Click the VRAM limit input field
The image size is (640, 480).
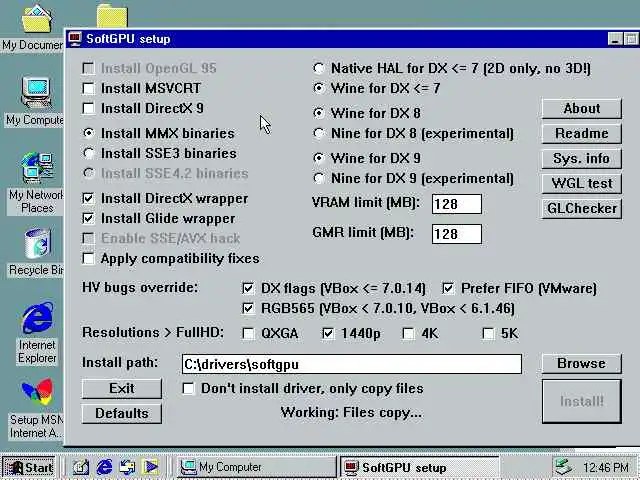(x=457, y=204)
